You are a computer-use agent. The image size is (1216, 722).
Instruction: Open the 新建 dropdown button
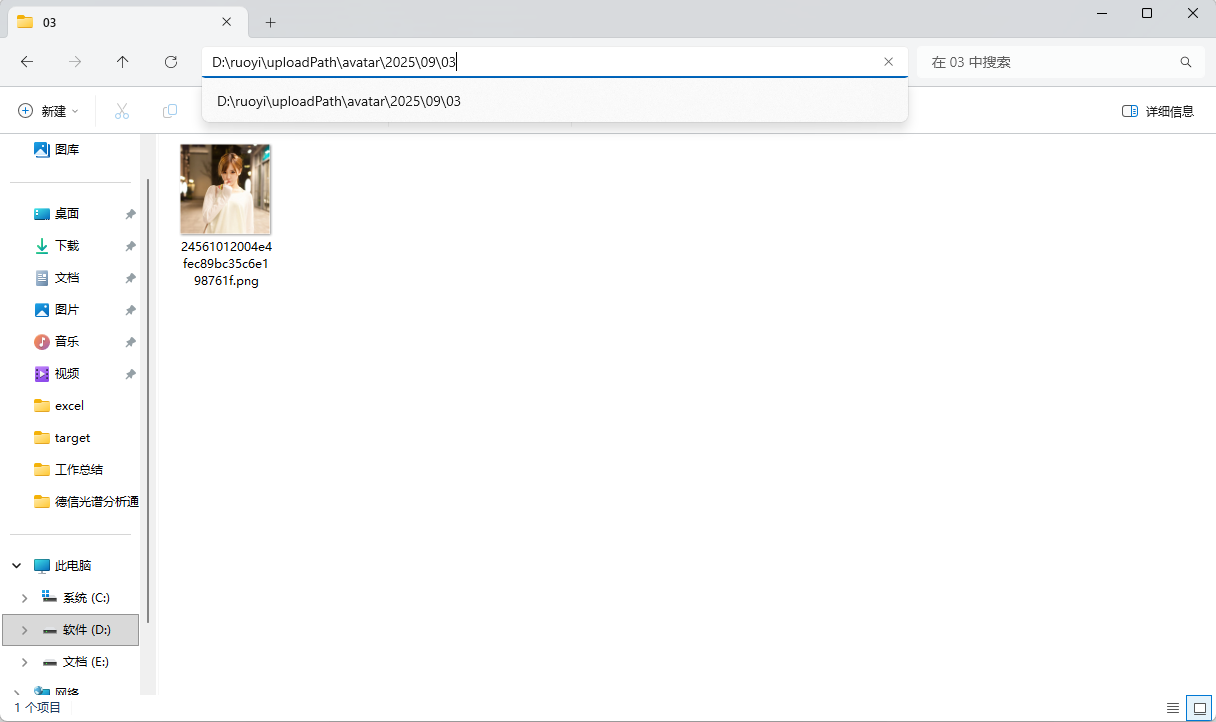click(x=48, y=111)
